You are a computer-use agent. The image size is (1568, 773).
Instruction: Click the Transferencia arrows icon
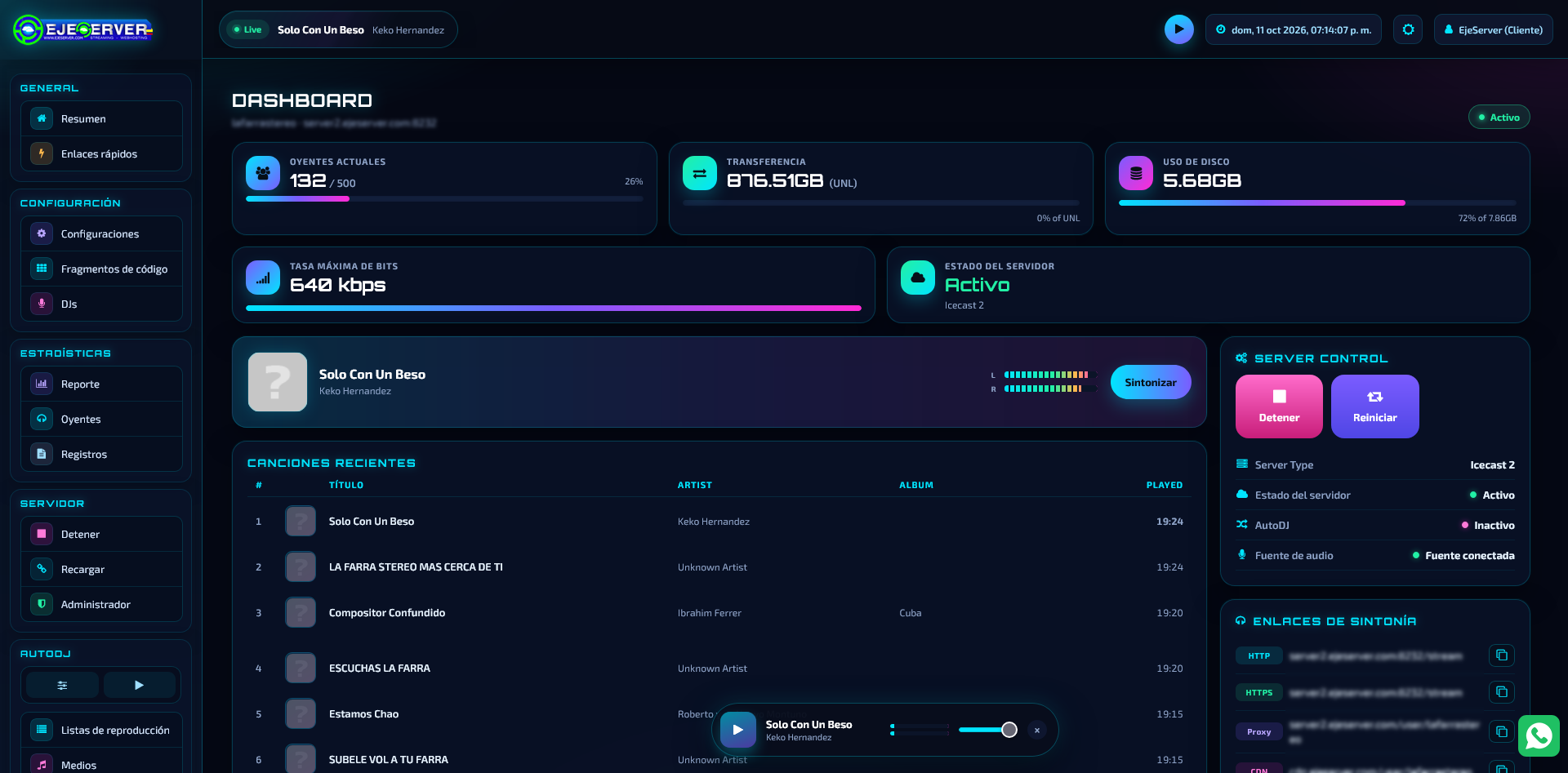(x=700, y=173)
